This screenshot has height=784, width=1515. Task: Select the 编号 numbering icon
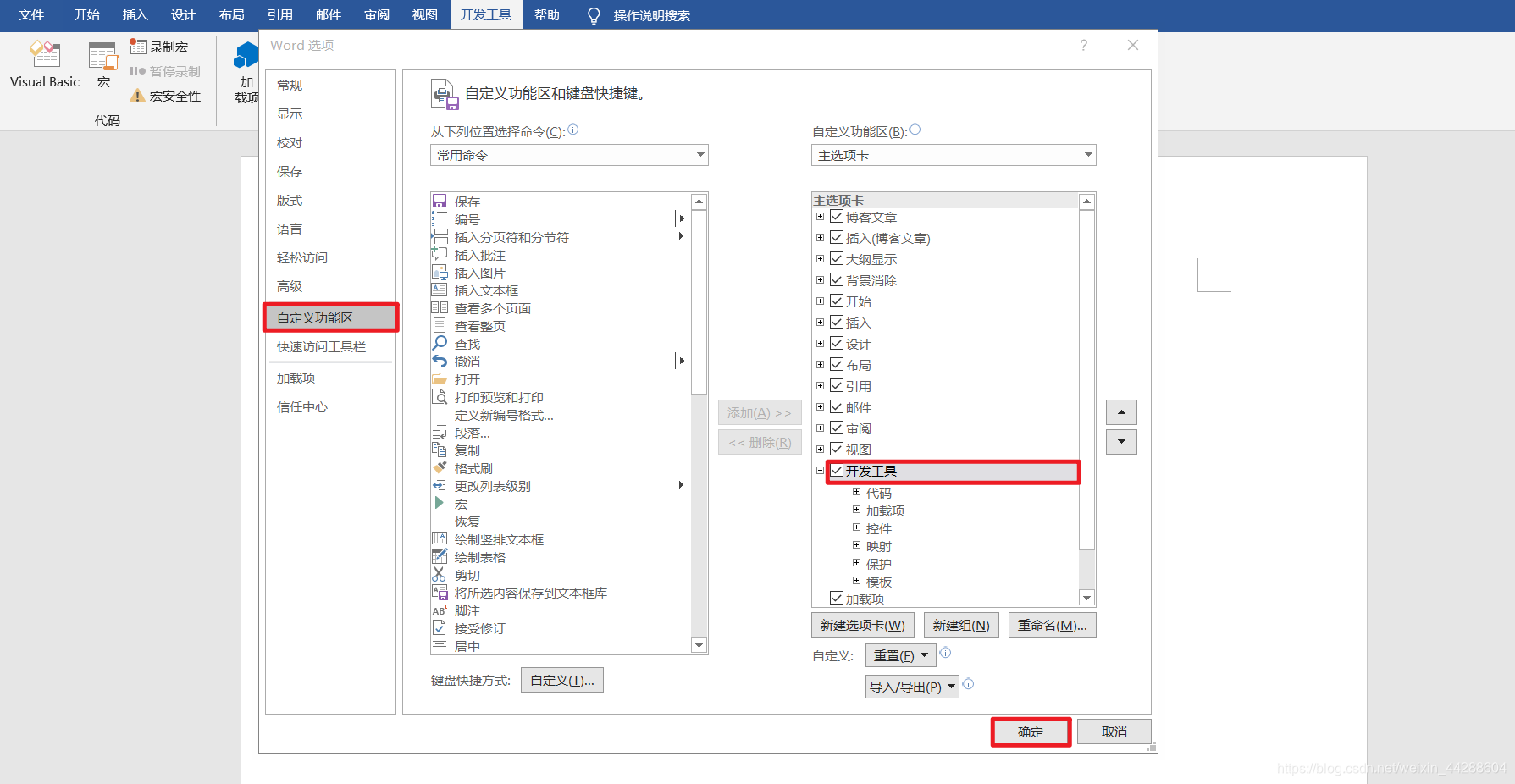[x=440, y=219]
